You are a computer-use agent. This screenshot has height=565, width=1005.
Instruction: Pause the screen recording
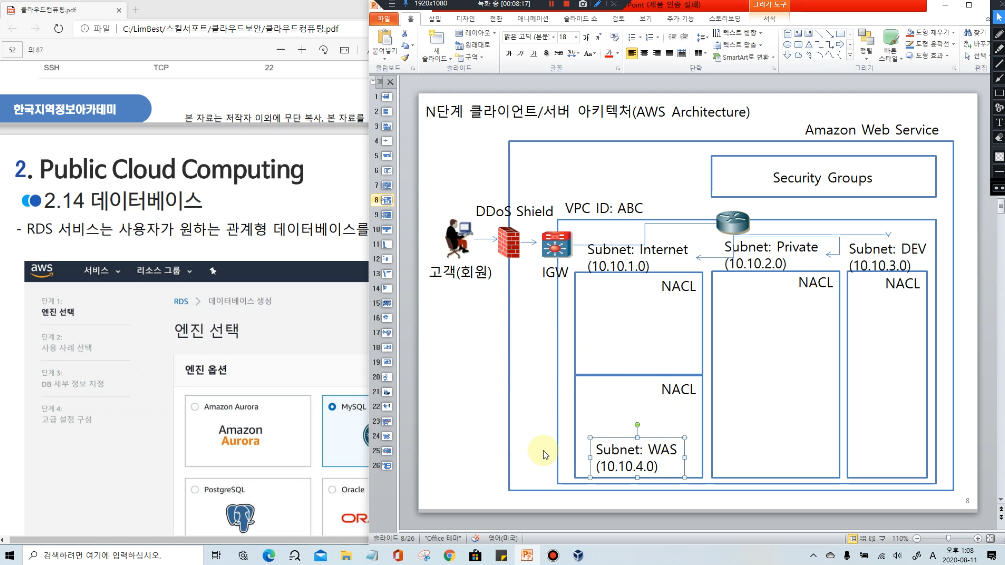click(x=551, y=4)
